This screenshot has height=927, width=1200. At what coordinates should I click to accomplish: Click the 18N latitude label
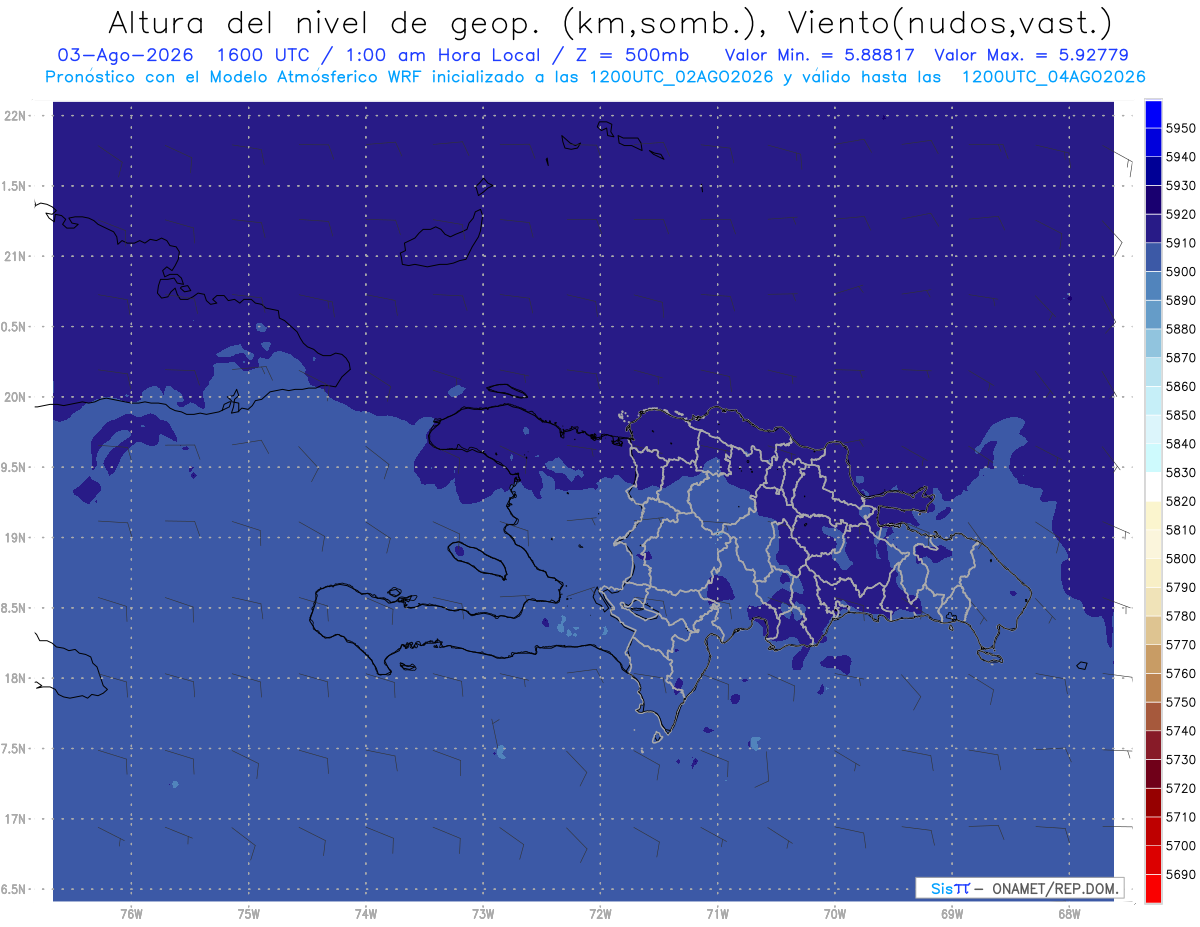point(17,679)
